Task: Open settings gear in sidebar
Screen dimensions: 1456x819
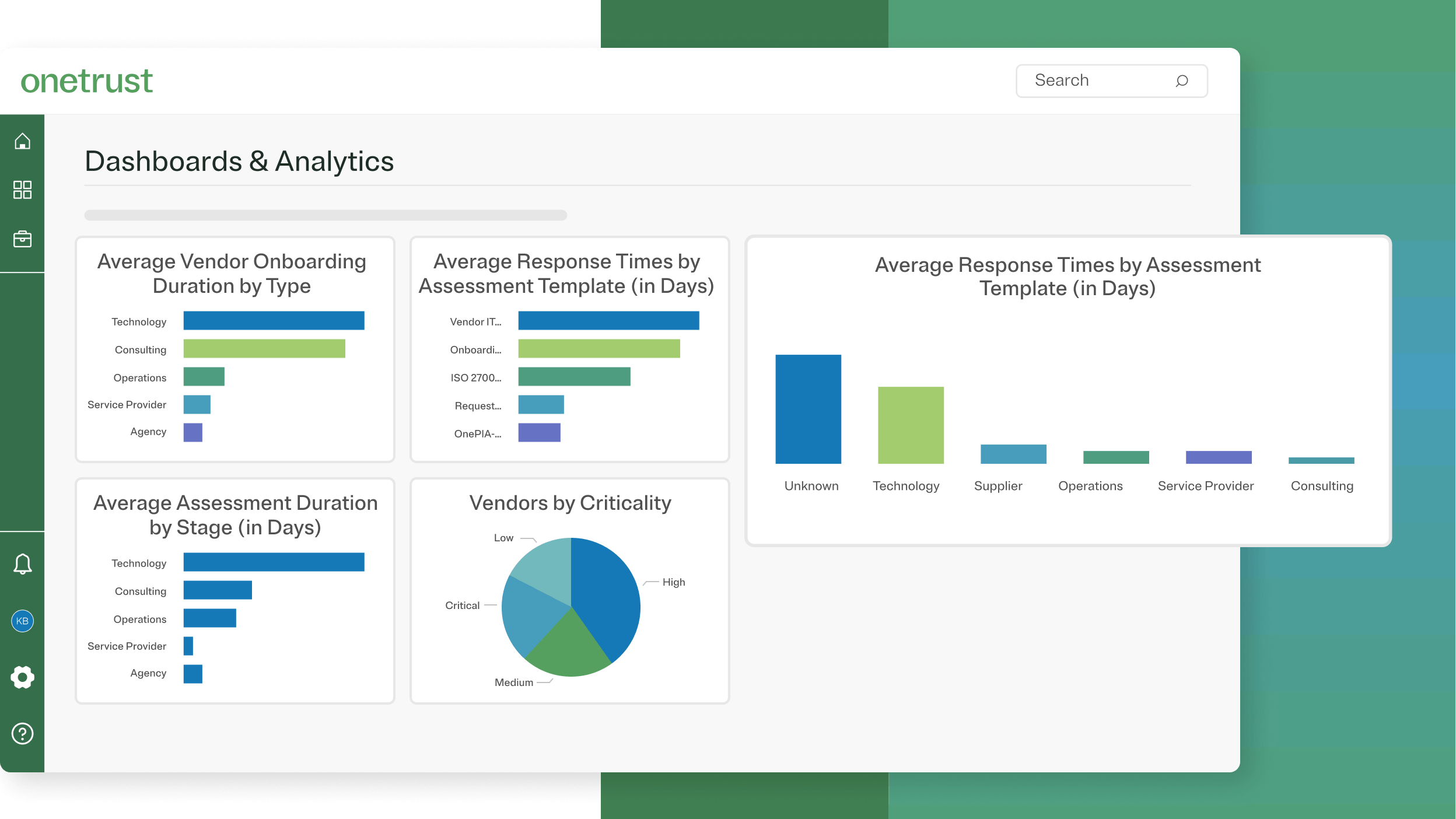Action: pos(22,677)
